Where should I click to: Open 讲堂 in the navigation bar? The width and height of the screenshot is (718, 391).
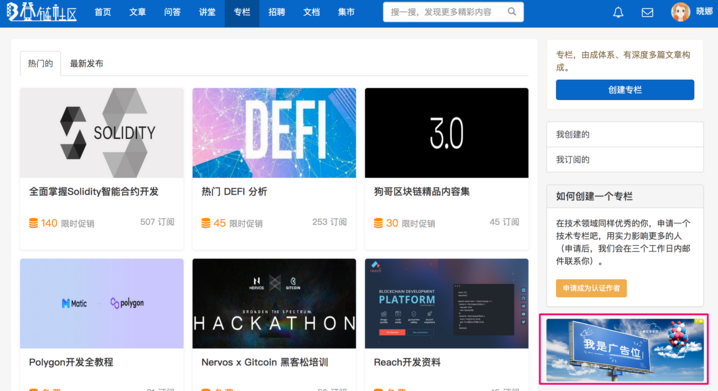point(207,12)
